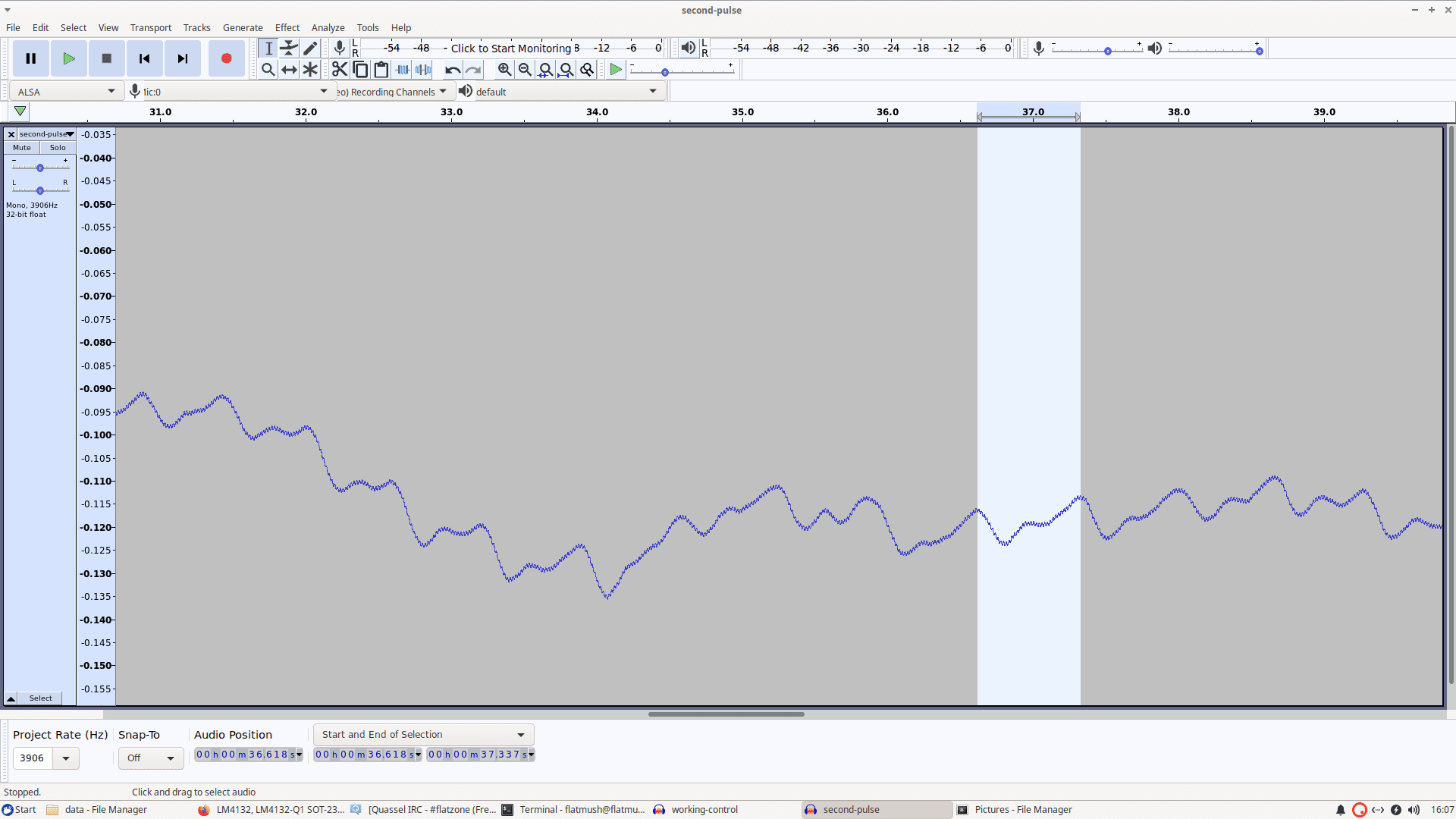The height and width of the screenshot is (819, 1456).
Task: Open the ALSA audio host dropdown
Action: point(67,92)
